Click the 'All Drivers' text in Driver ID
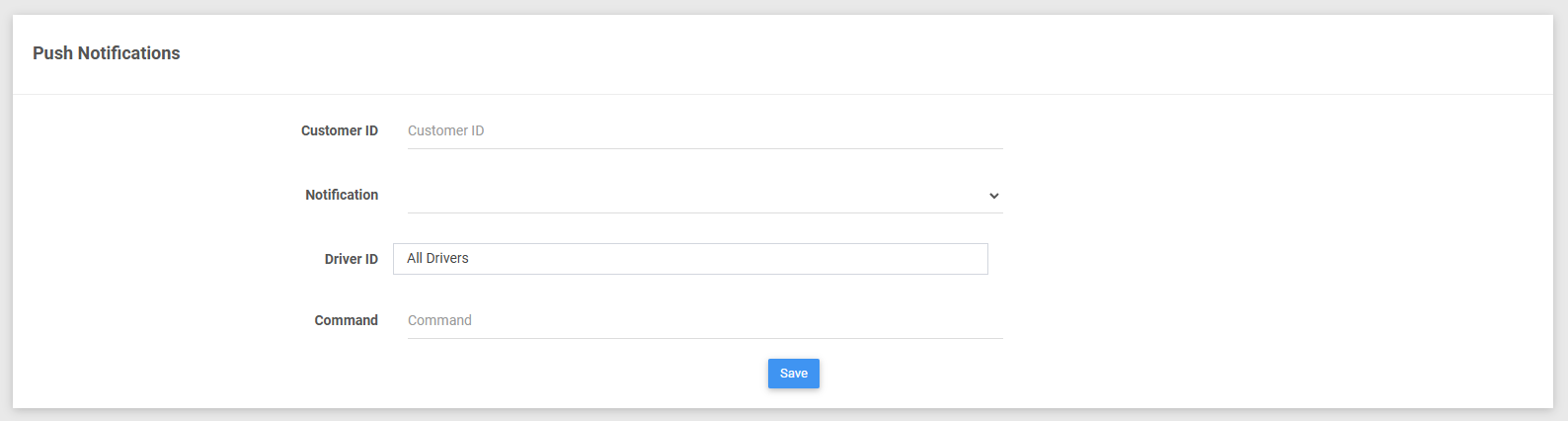 pos(437,258)
